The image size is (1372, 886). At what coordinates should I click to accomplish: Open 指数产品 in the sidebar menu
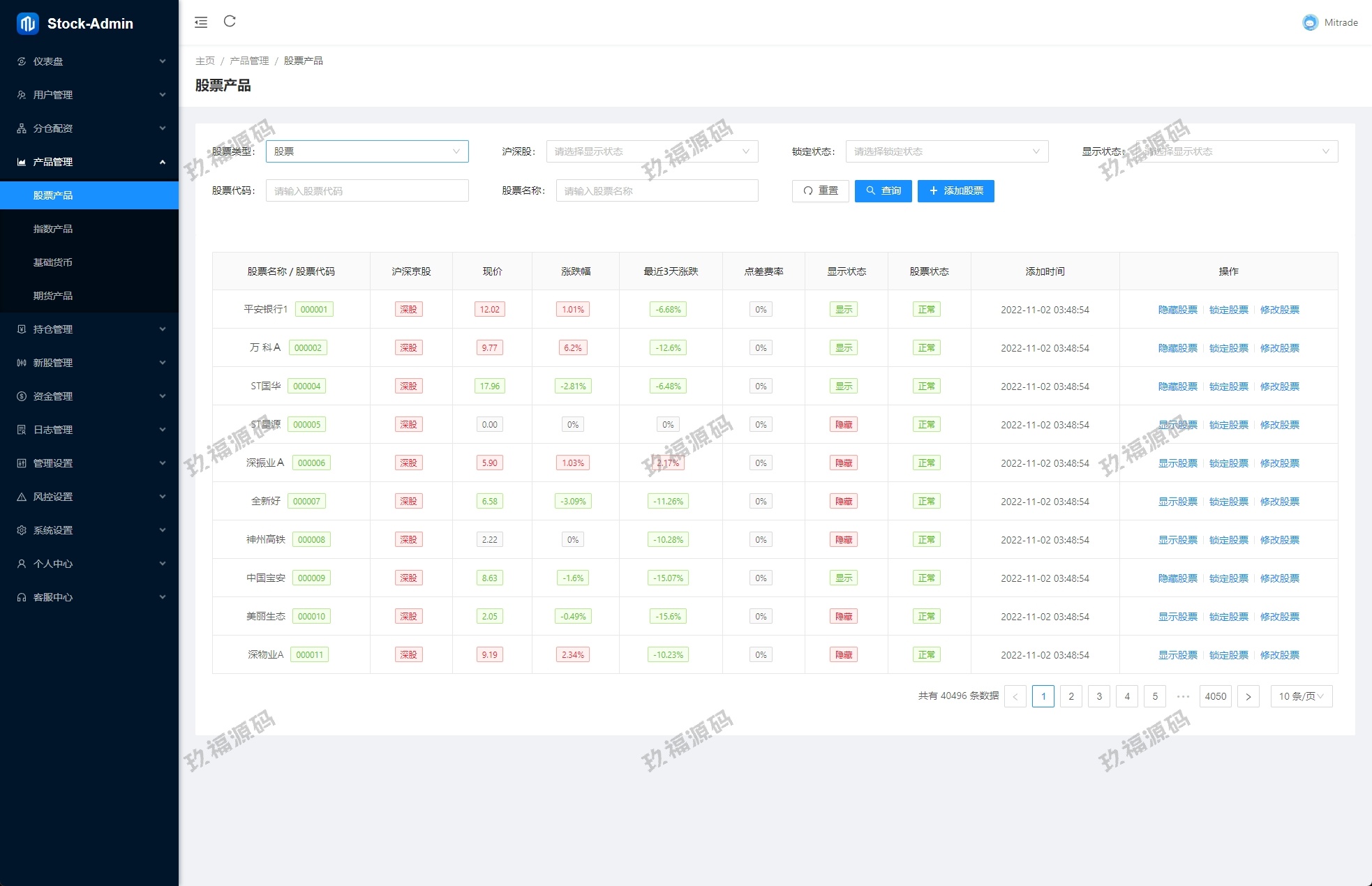[x=53, y=229]
